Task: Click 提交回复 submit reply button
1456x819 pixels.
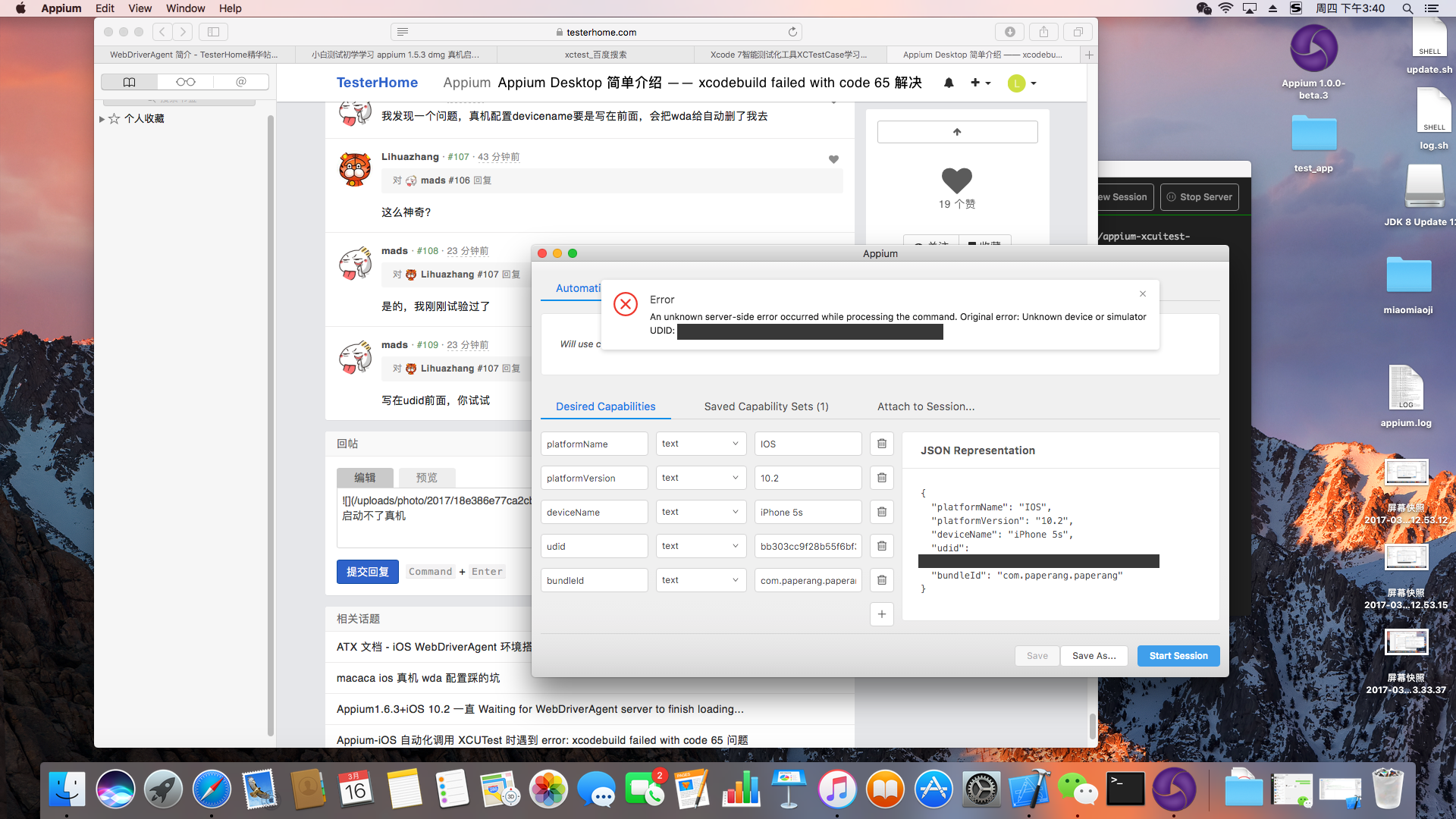Action: (x=367, y=572)
